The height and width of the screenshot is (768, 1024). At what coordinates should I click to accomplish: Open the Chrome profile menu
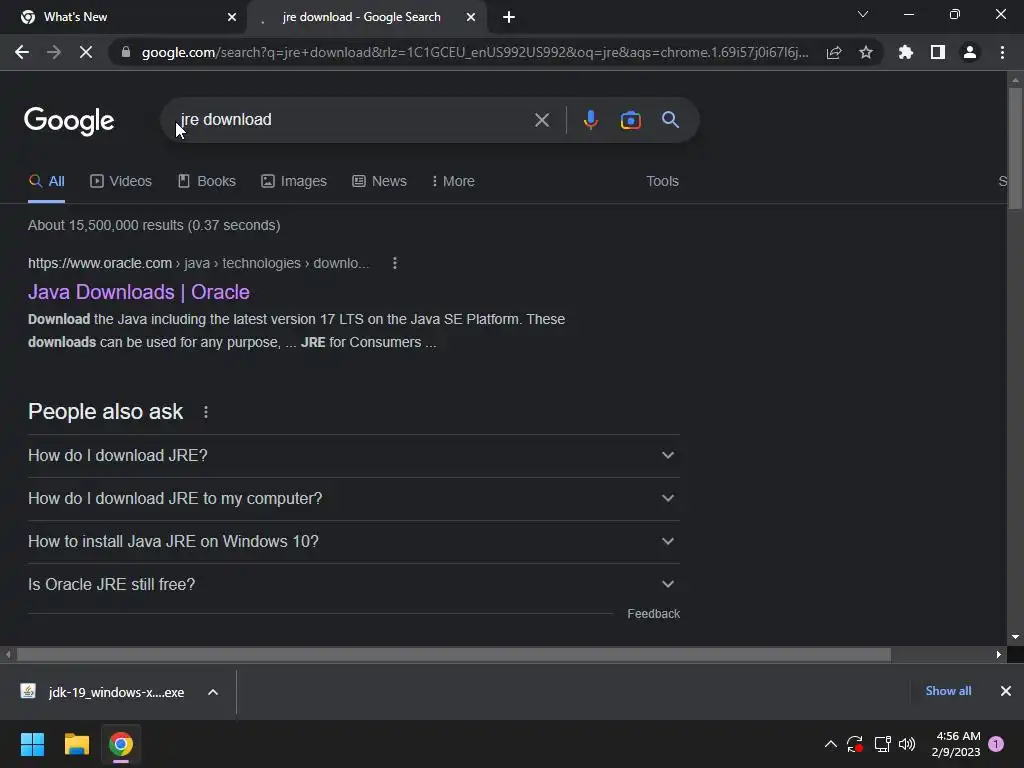point(970,52)
